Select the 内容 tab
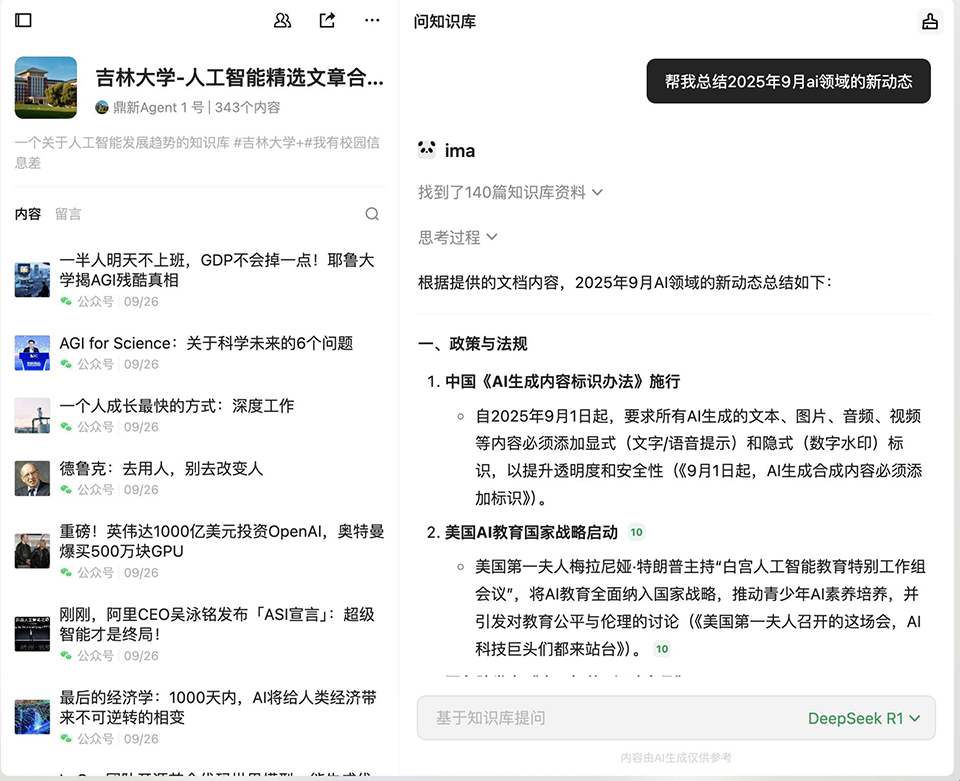 click(x=28, y=214)
